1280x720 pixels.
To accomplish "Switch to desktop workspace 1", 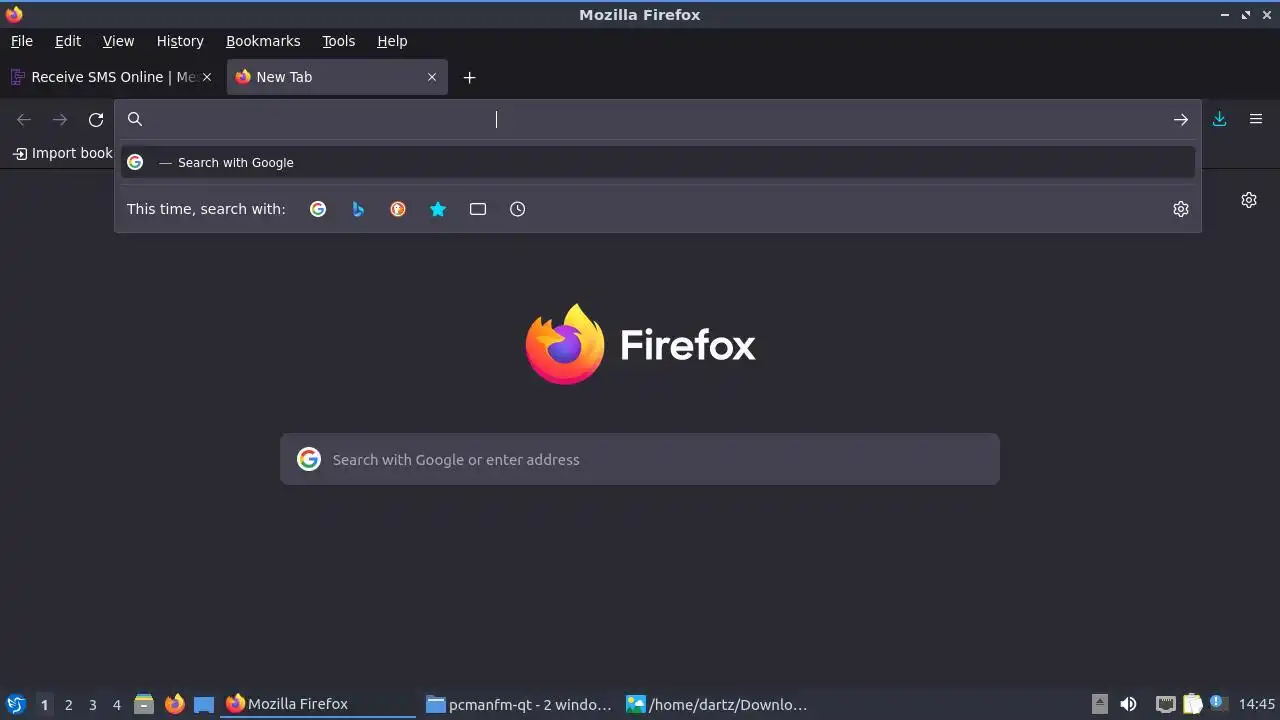I will (44, 704).
